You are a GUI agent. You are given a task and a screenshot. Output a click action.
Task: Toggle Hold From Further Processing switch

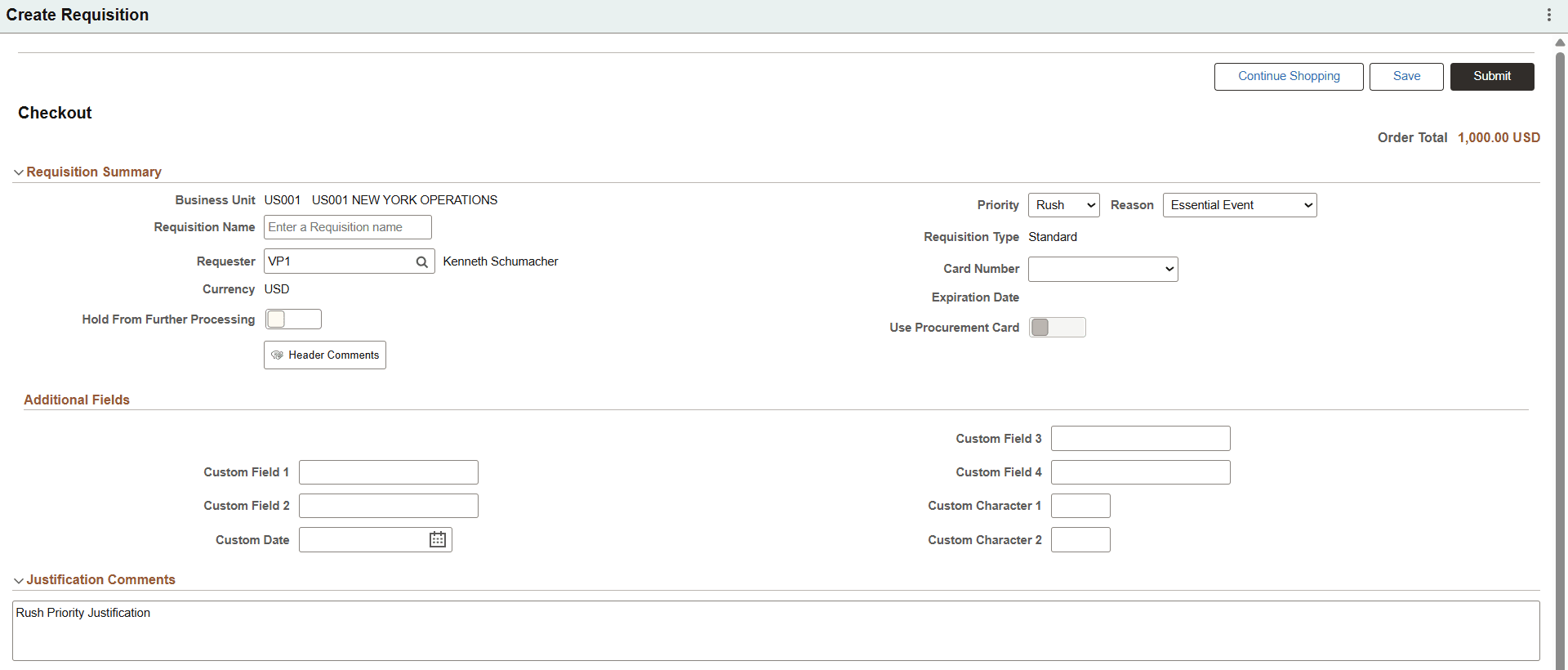(293, 319)
